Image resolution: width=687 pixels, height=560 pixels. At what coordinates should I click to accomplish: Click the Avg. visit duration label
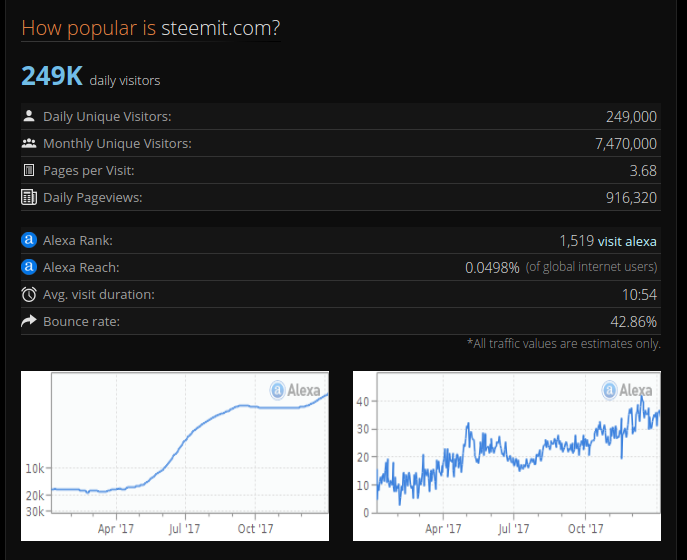click(99, 294)
